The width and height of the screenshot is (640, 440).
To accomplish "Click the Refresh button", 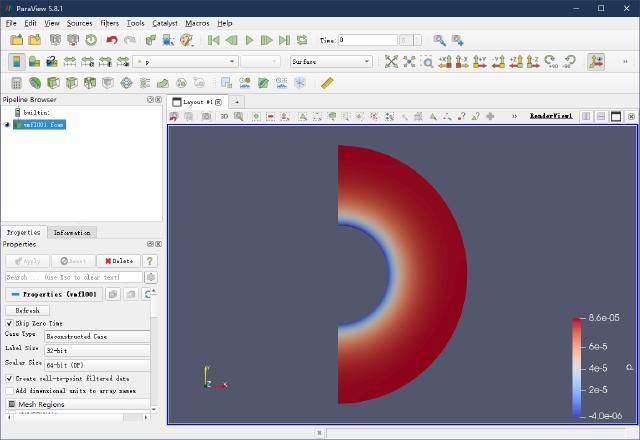I will tap(27, 311).
